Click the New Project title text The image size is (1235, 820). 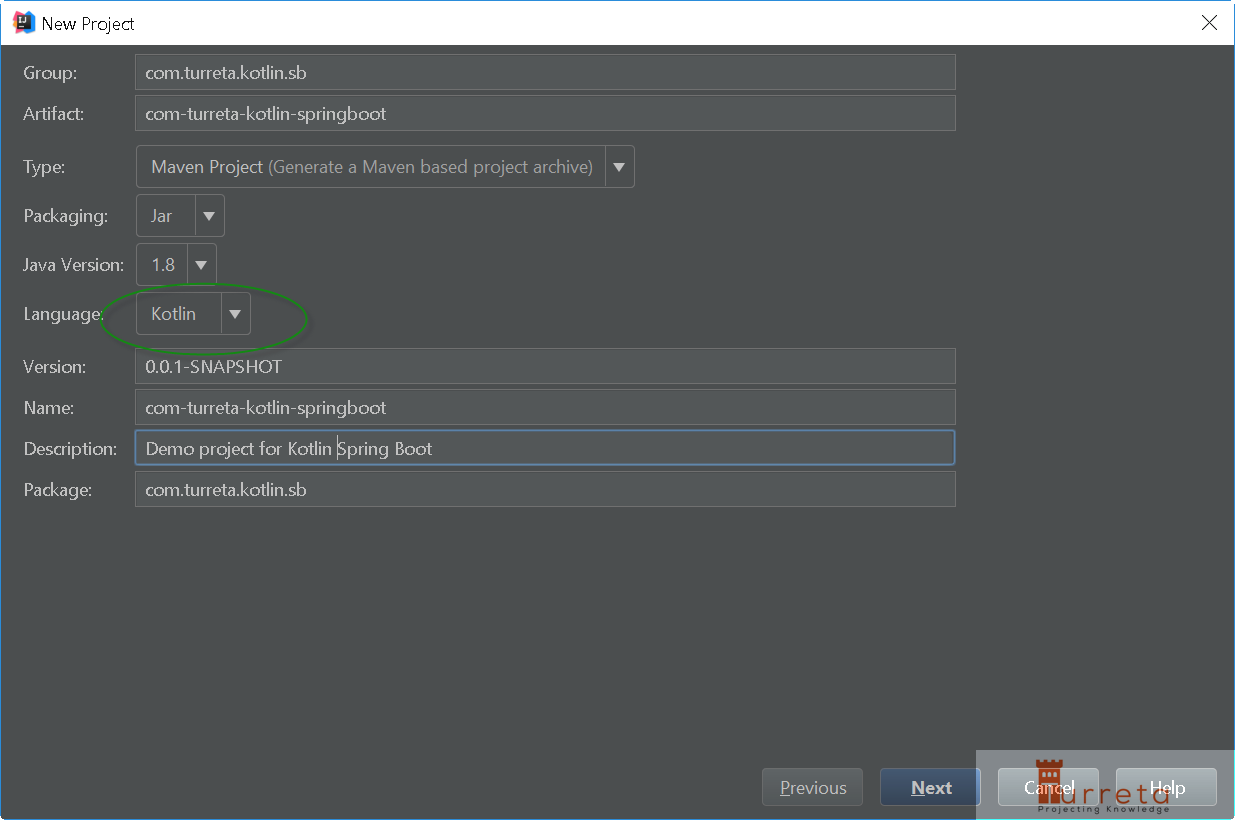pos(88,23)
